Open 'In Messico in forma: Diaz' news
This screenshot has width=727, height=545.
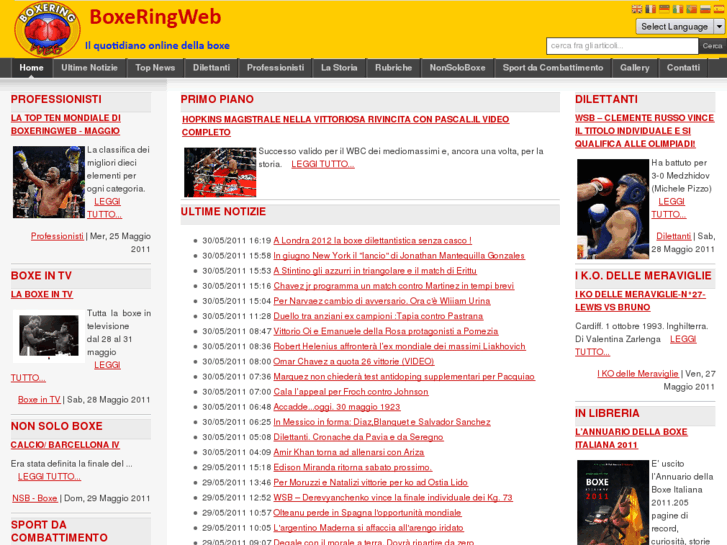point(382,422)
